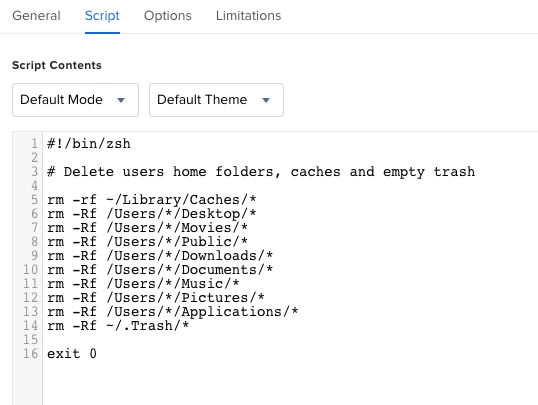Click line number 16 in gutter
The width and height of the screenshot is (538, 405).
(x=31, y=354)
